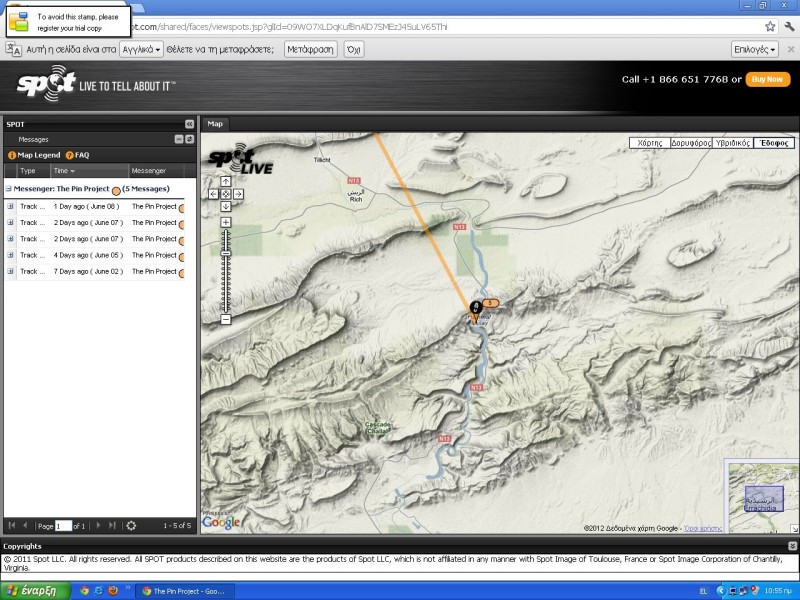800x600 pixels.
Task: Click the map zoom slider handle
Action: [226, 254]
